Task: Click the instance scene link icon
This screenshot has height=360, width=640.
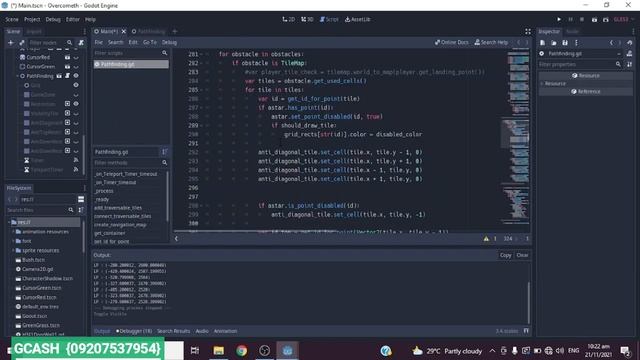Action: [22, 42]
